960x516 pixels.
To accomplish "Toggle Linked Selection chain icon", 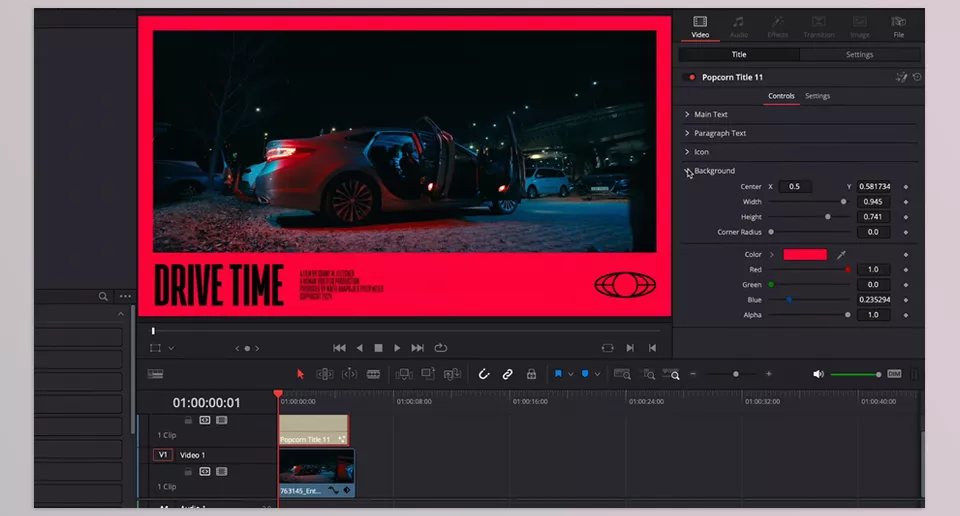I will [x=508, y=374].
